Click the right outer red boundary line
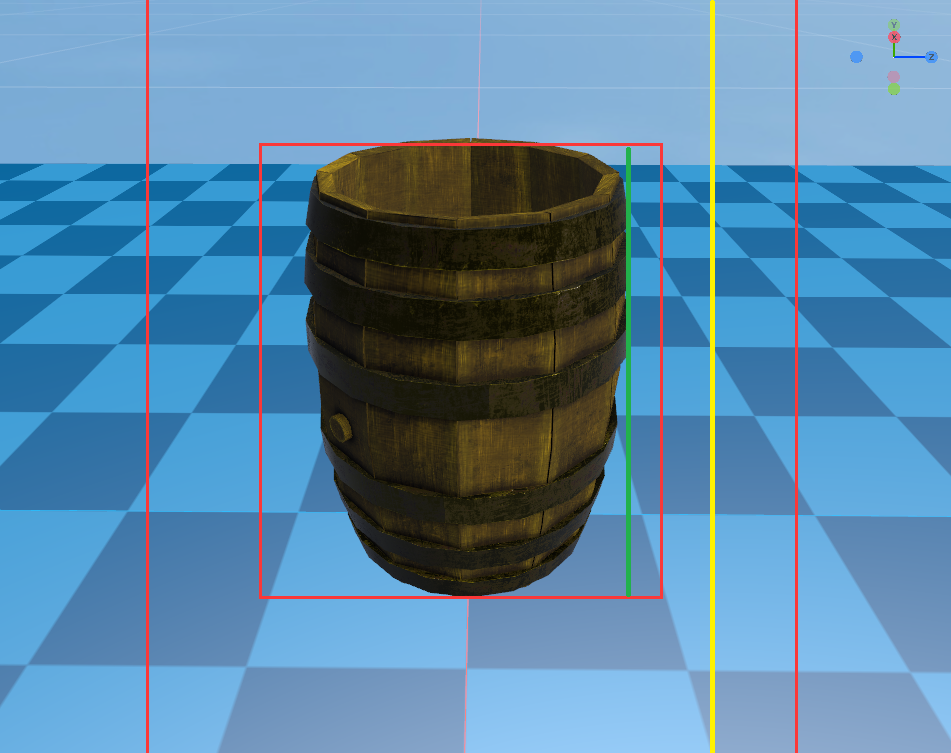951x753 pixels. click(x=796, y=400)
